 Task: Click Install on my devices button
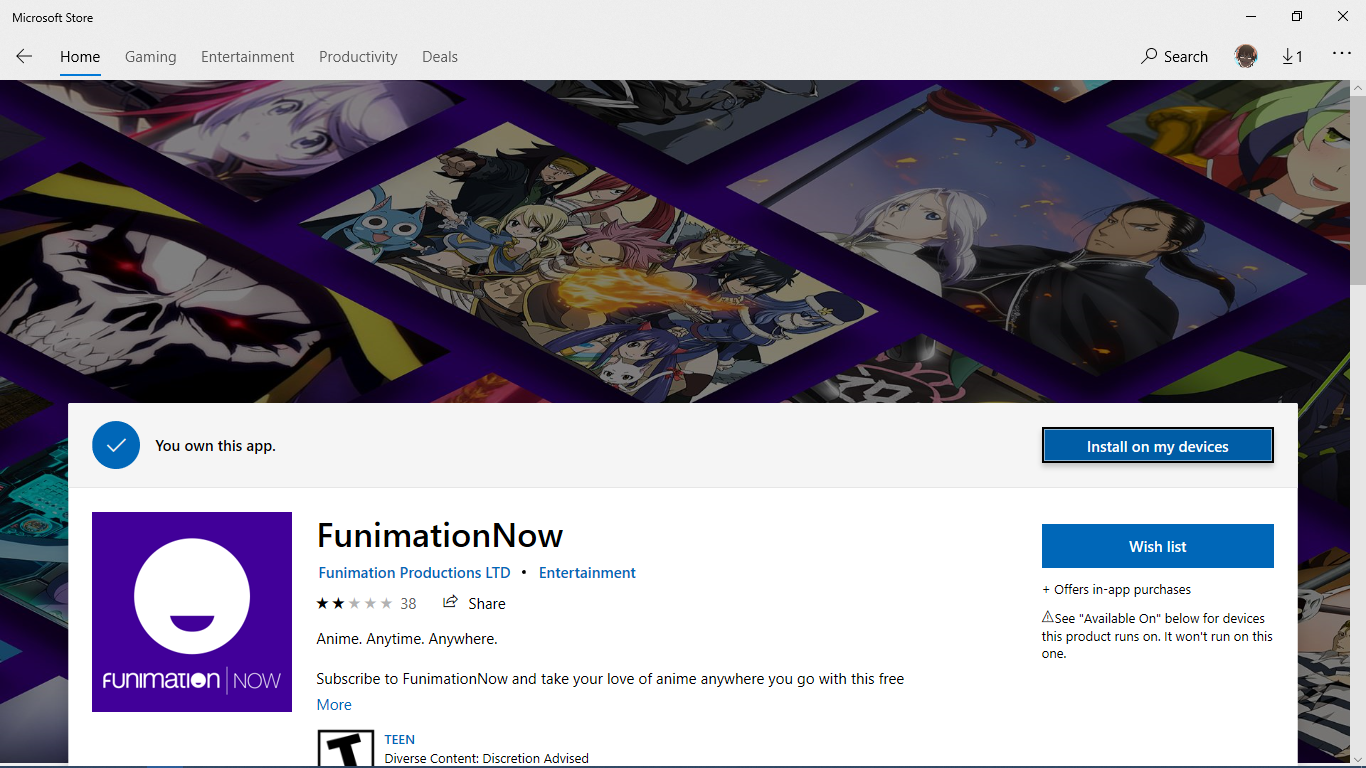pos(1158,446)
